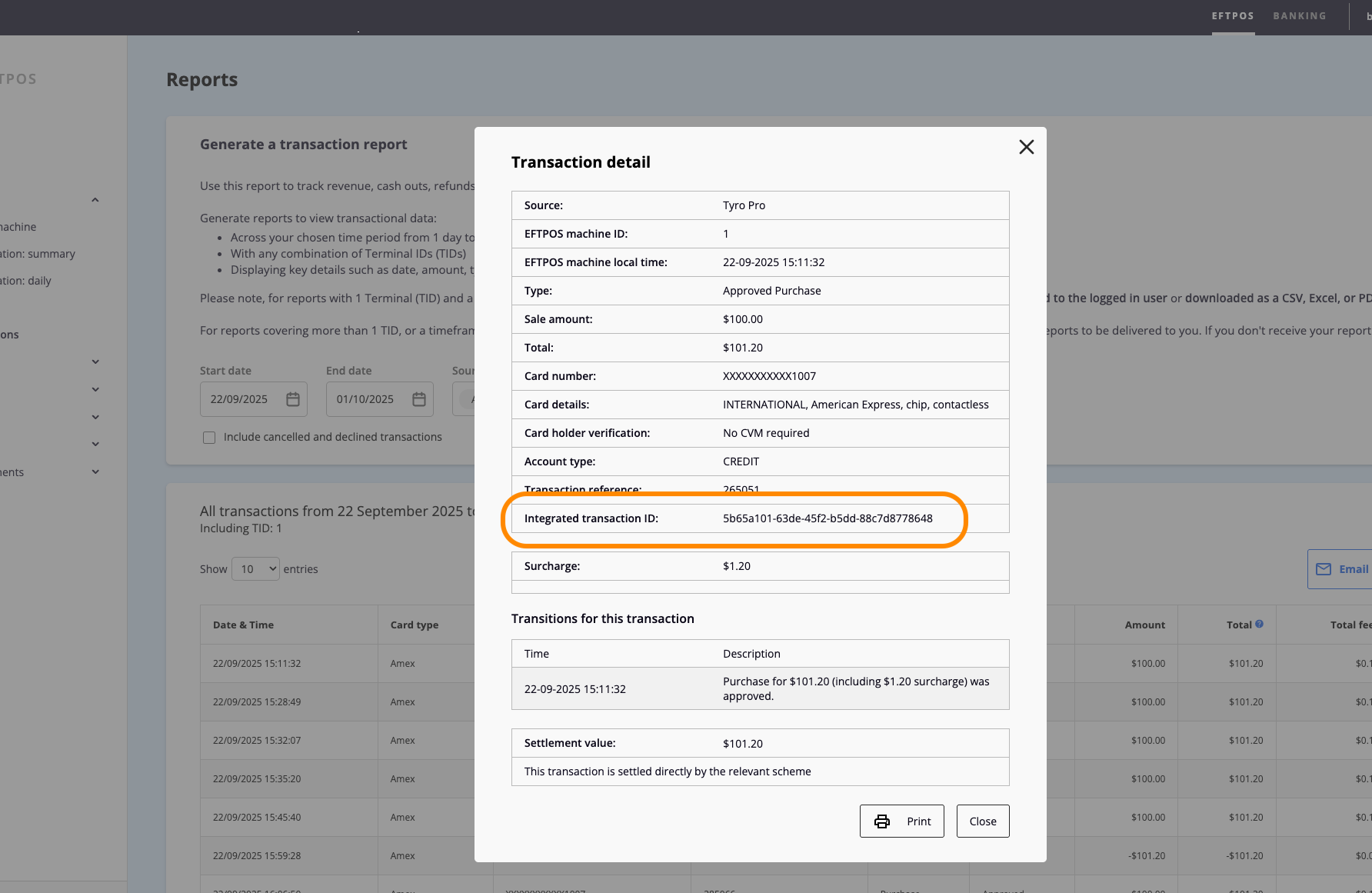Select the highlighted Integrated transaction ID value
Screen dimensions: 1372x893
[x=827, y=518]
